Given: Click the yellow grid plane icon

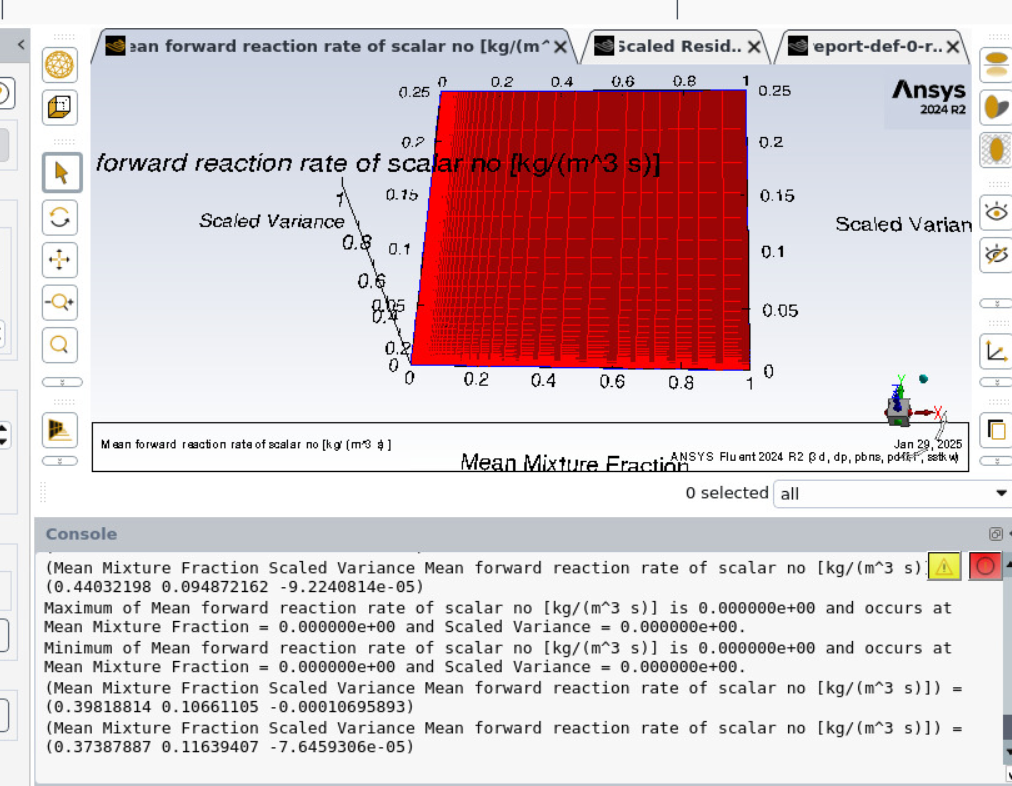Looking at the screenshot, I should [59, 430].
